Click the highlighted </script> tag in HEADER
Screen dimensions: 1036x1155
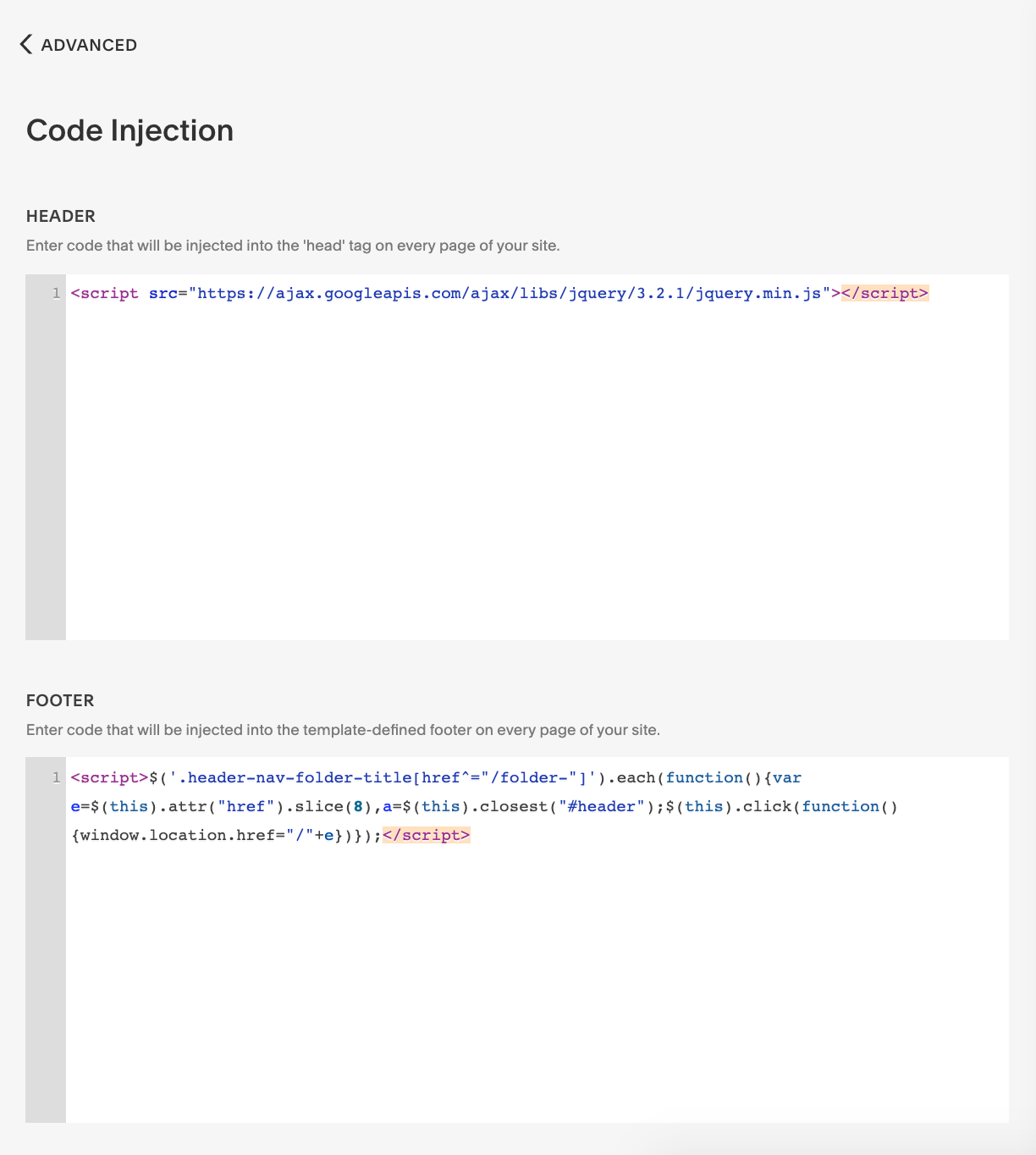coord(884,293)
